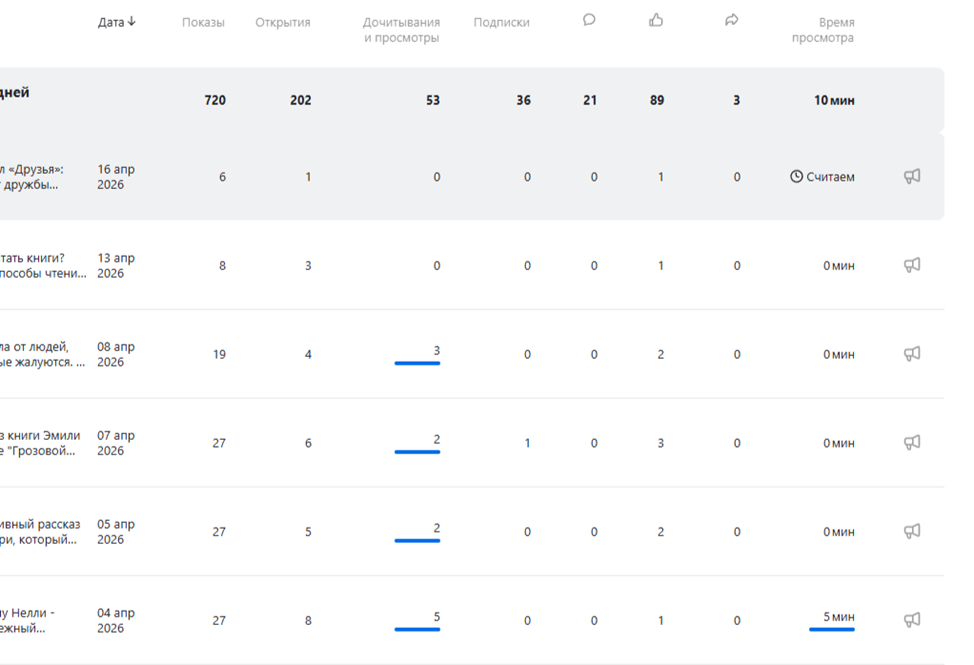
Task: Open article about reading книги
Action: (x=43, y=266)
